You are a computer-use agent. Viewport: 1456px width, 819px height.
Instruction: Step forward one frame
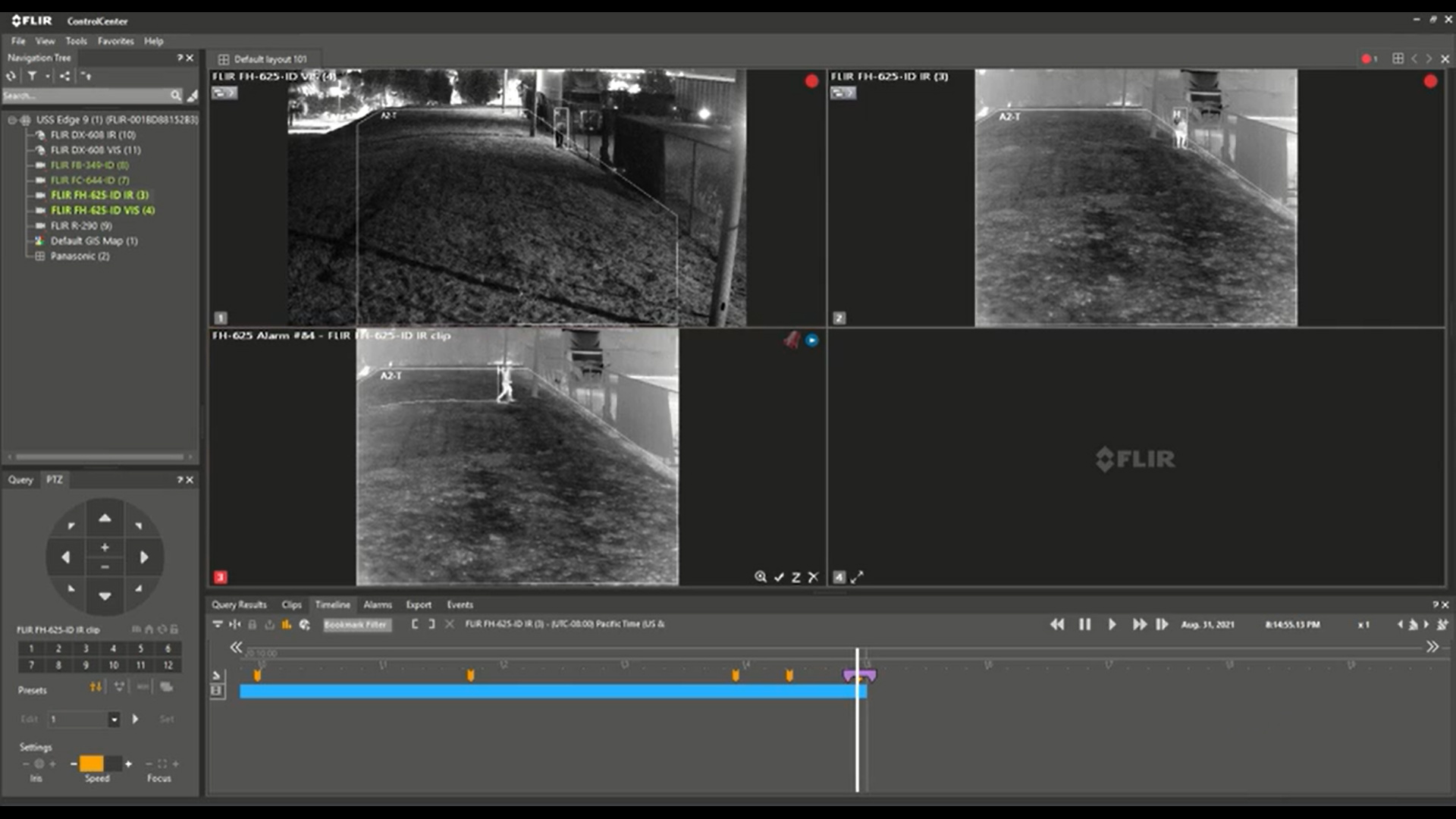point(1162,624)
